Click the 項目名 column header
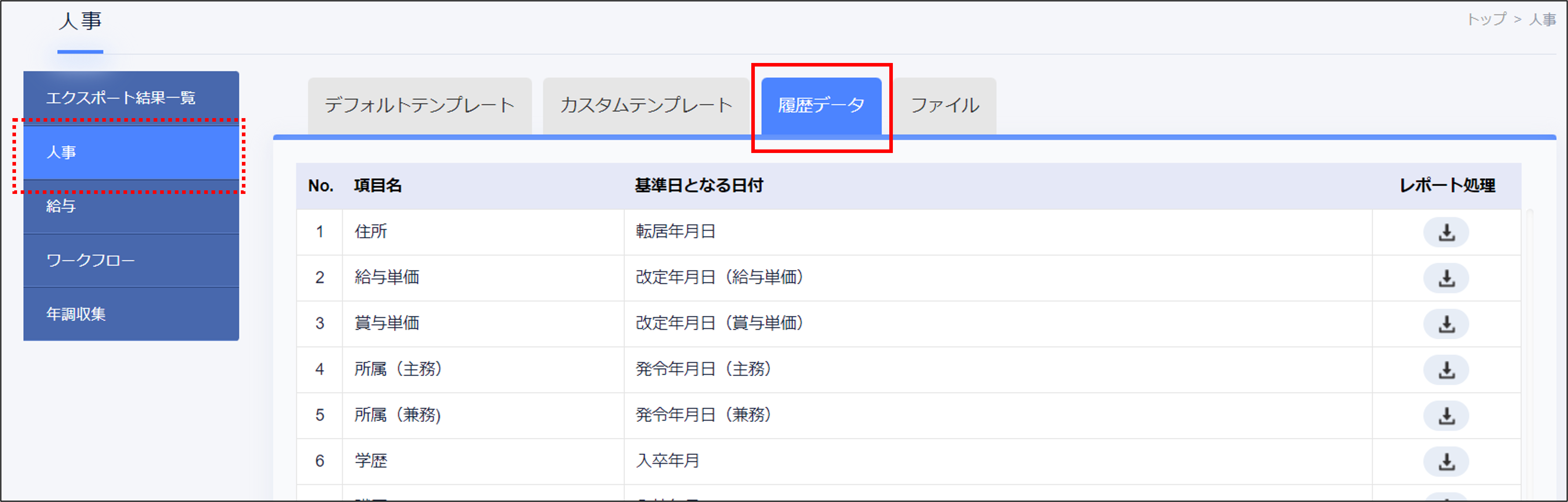The width and height of the screenshot is (1568, 502). click(x=377, y=186)
